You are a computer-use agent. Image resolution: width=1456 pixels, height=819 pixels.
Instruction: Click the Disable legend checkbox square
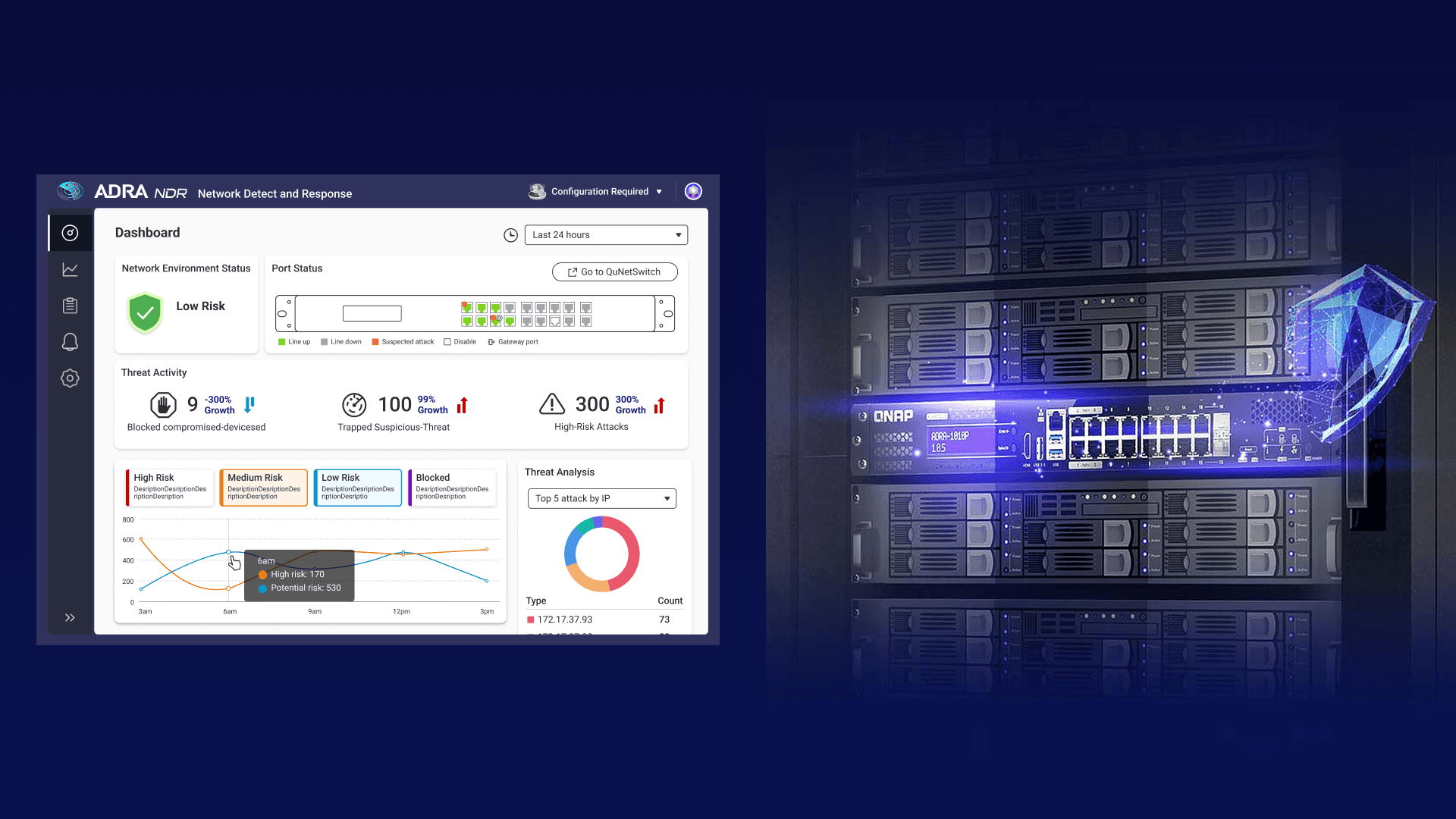pyautogui.click(x=447, y=342)
